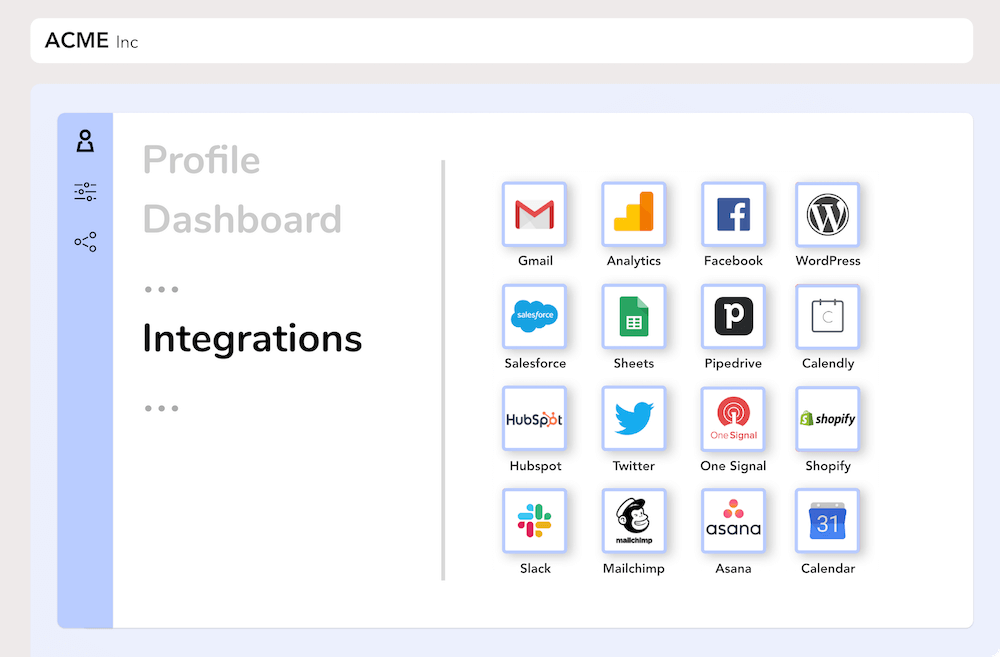Open the WordPress integration tile
The image size is (1000, 657).
827,214
